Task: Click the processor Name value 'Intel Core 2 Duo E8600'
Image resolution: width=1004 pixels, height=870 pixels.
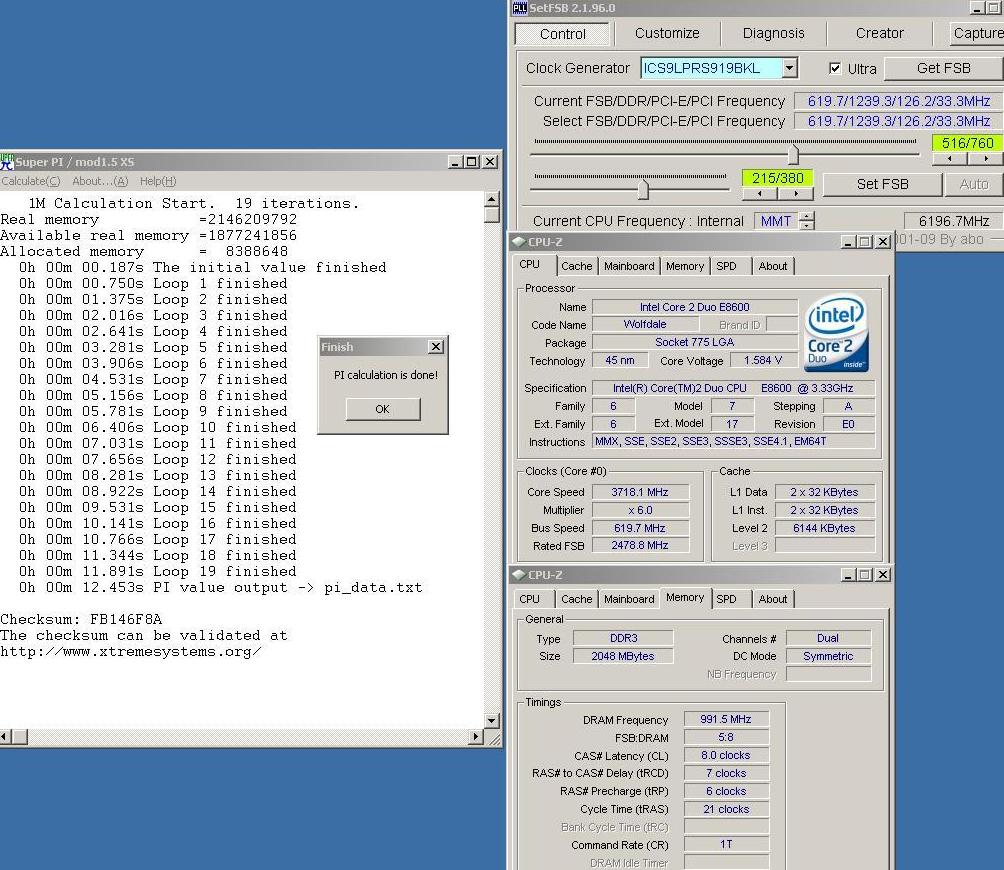Action: 695,307
